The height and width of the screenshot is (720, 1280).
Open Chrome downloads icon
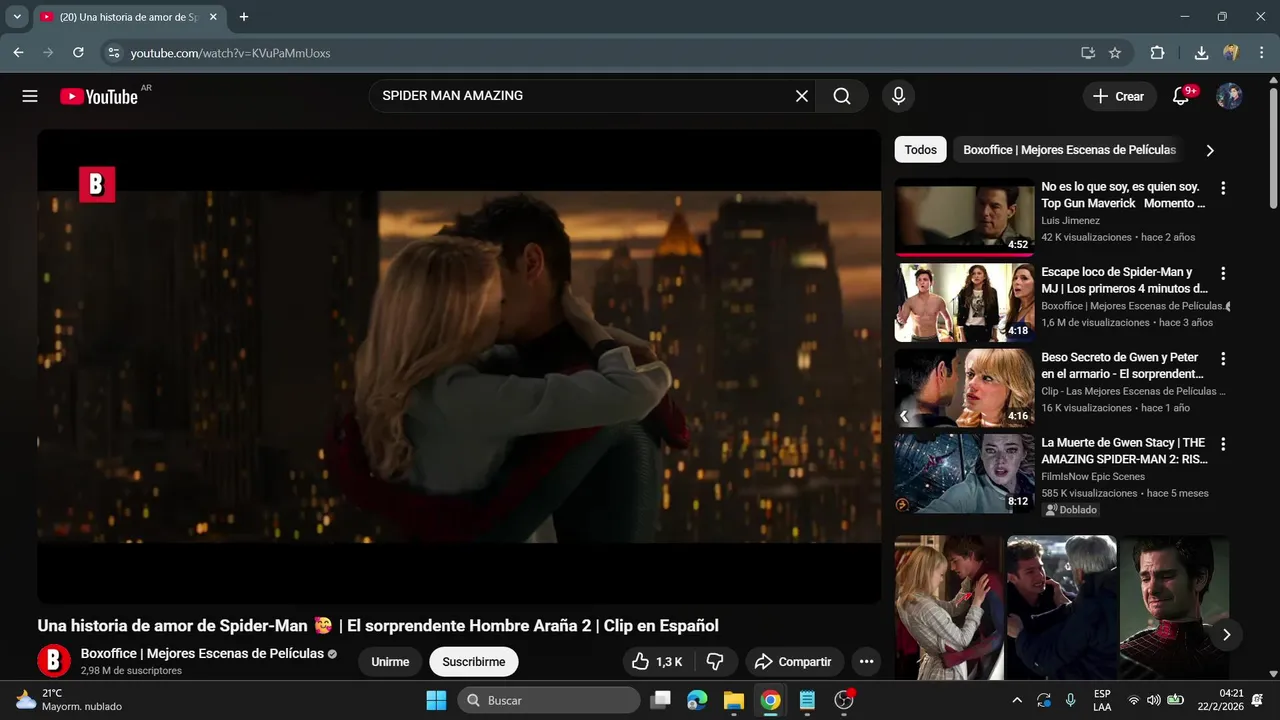point(1201,53)
